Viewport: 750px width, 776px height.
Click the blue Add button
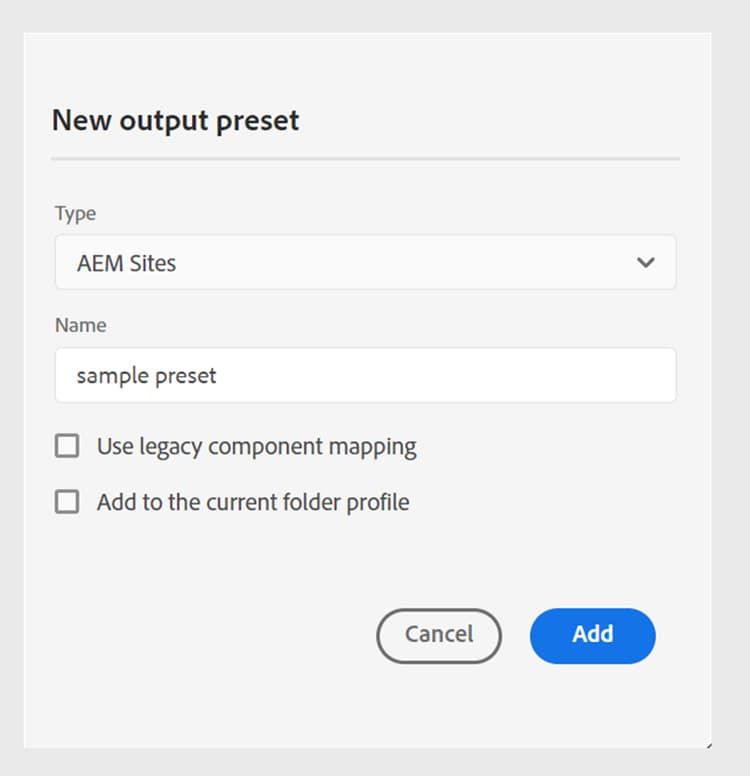pos(592,635)
